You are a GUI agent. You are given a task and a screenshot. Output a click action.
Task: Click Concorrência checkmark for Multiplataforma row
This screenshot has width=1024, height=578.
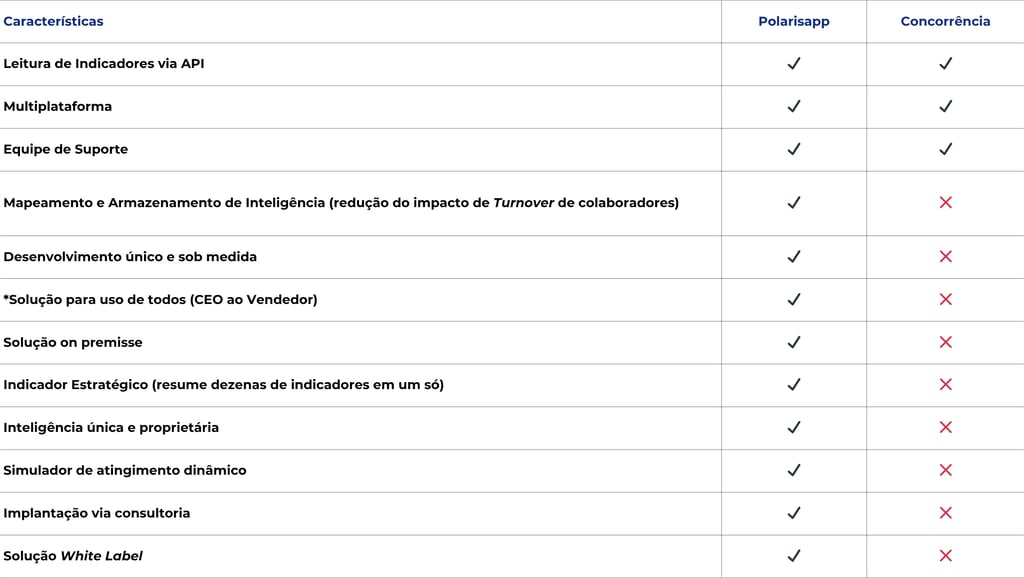click(x=945, y=106)
